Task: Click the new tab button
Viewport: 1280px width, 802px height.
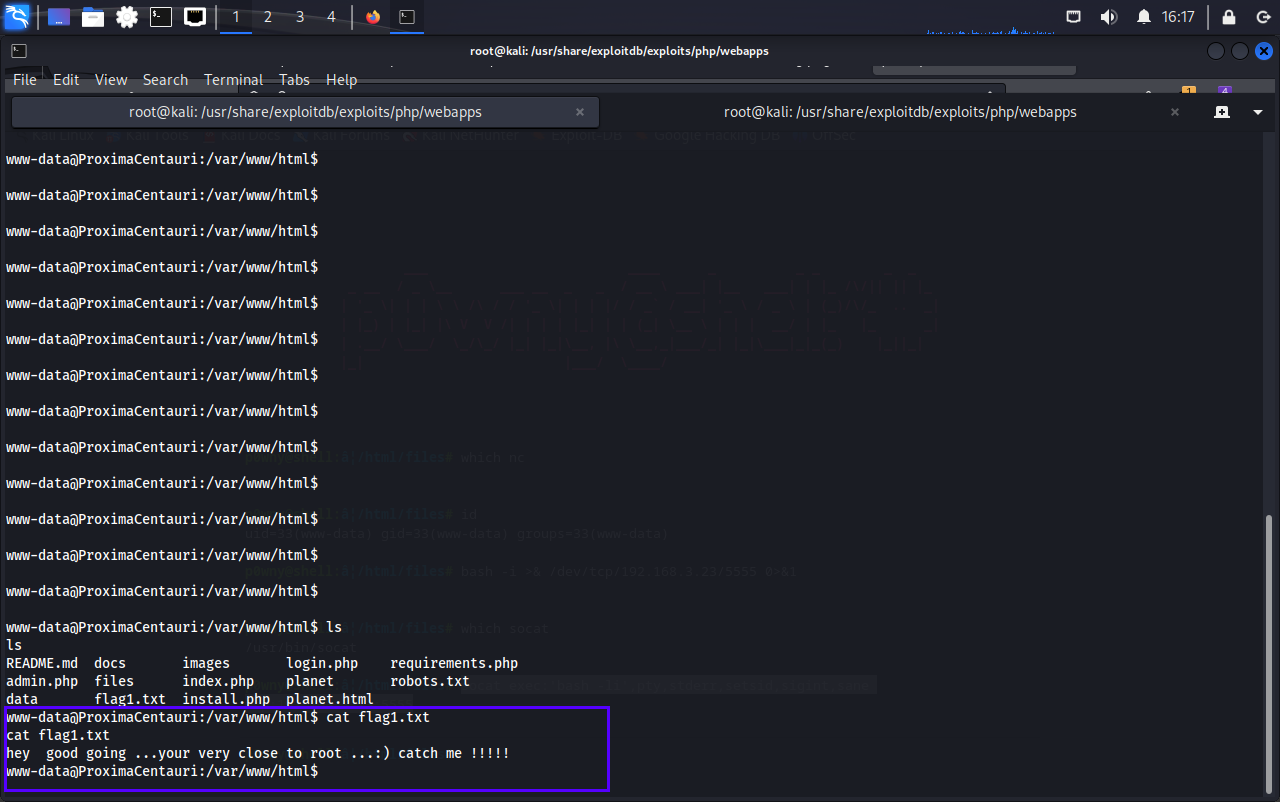Action: point(1221,112)
